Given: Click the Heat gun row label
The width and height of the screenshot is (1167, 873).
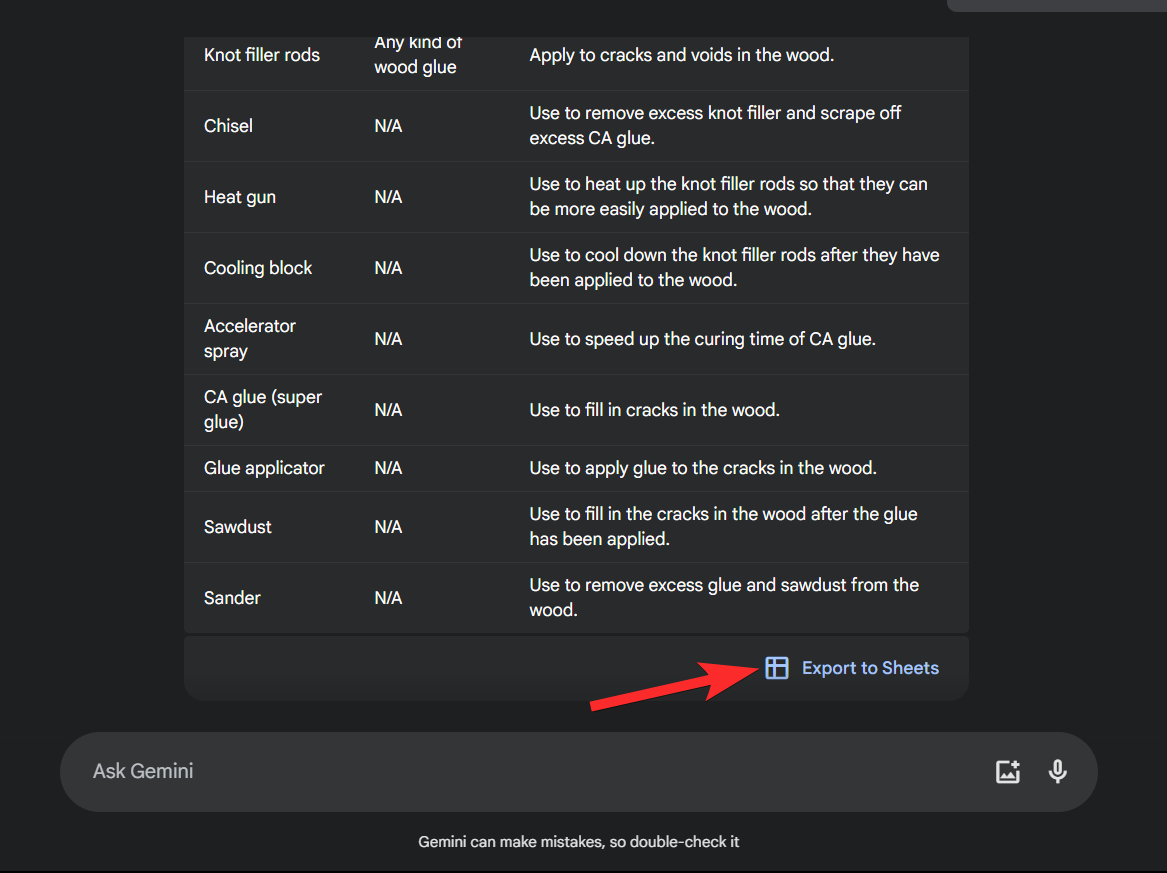Looking at the screenshot, I should (x=240, y=197).
